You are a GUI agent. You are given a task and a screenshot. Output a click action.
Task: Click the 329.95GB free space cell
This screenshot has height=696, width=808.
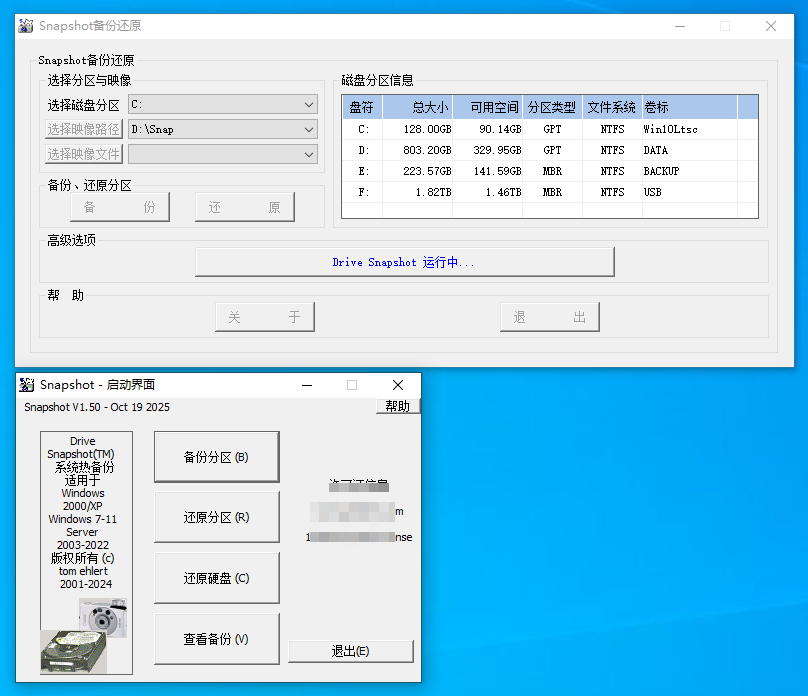(497, 150)
